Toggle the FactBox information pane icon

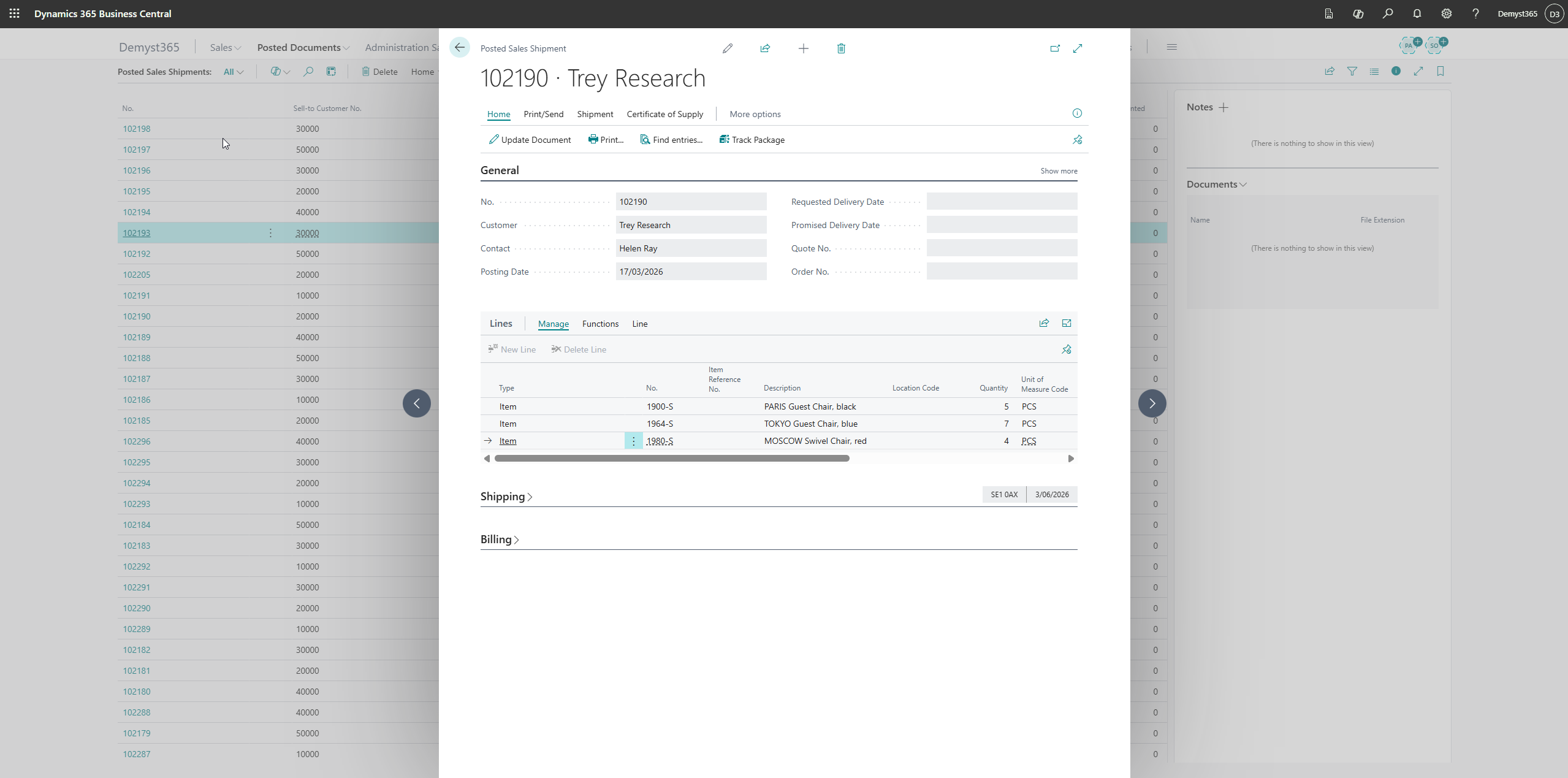coord(1077,113)
